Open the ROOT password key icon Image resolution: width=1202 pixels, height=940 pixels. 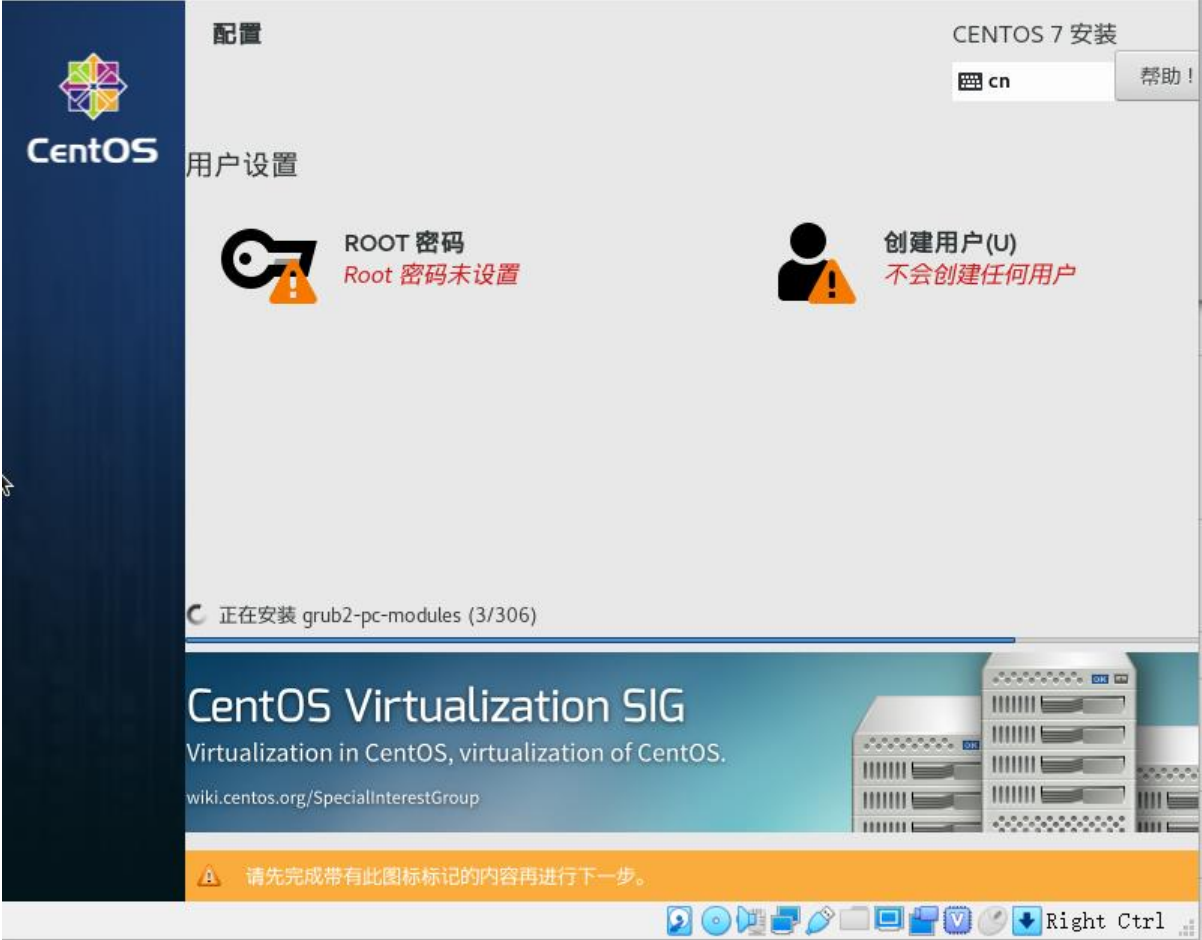click(x=269, y=267)
